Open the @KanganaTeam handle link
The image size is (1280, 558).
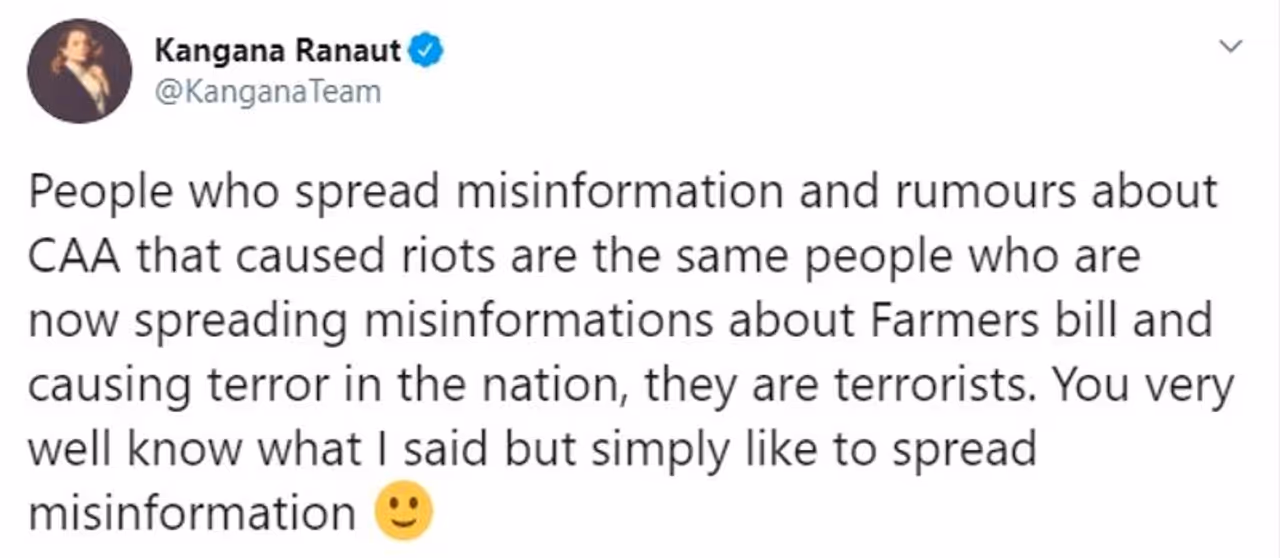point(268,92)
